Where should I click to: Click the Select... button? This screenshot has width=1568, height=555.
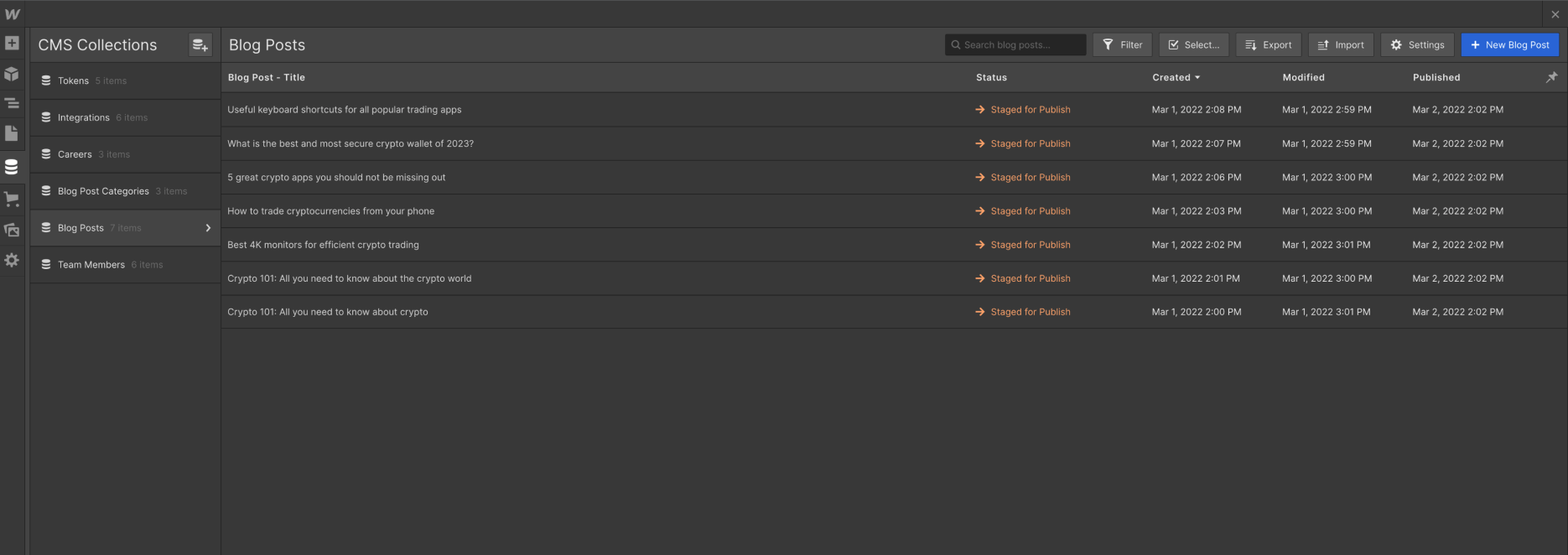pyautogui.click(x=1194, y=45)
